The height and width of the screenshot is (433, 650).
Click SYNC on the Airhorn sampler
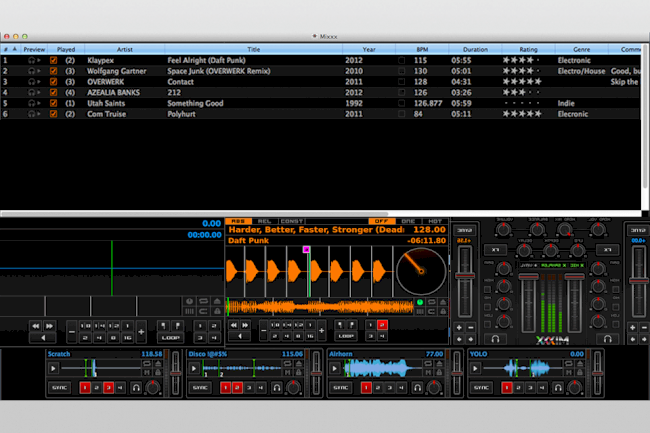click(x=339, y=387)
